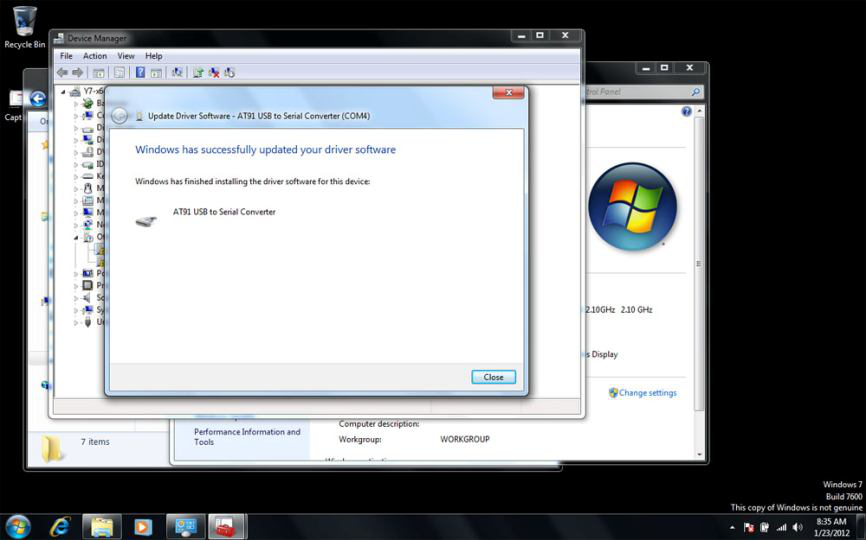Open the Action menu

(x=95, y=56)
